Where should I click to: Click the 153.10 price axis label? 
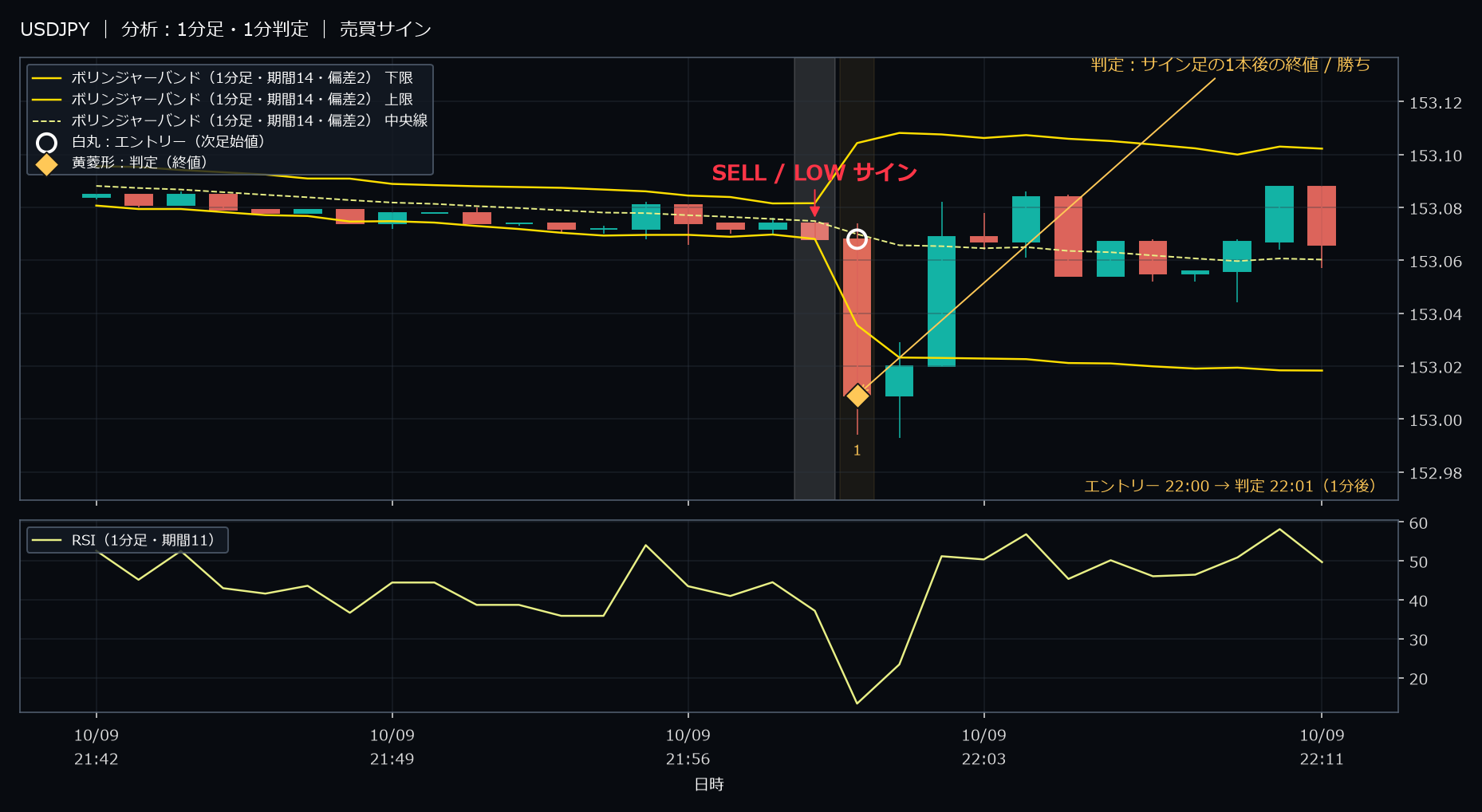1436,156
